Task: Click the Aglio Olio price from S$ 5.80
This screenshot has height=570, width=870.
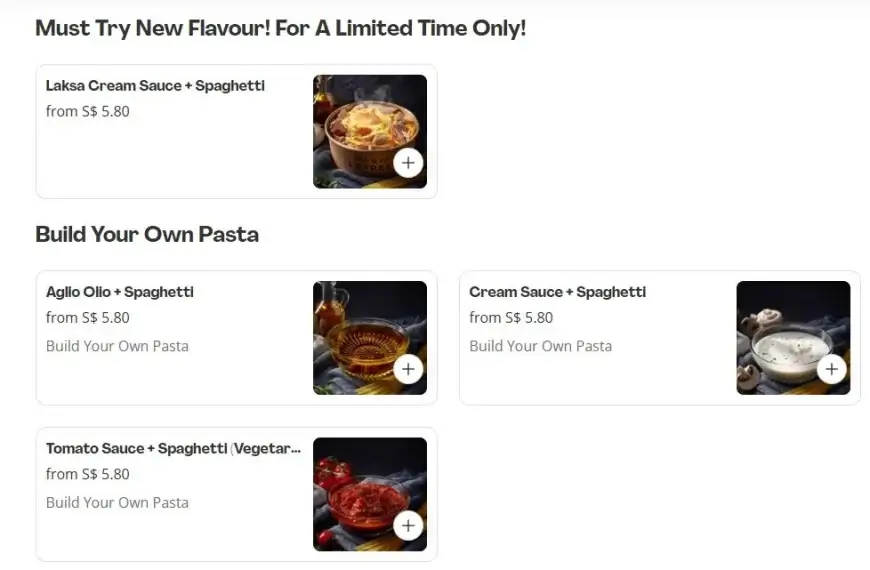Action: (88, 318)
